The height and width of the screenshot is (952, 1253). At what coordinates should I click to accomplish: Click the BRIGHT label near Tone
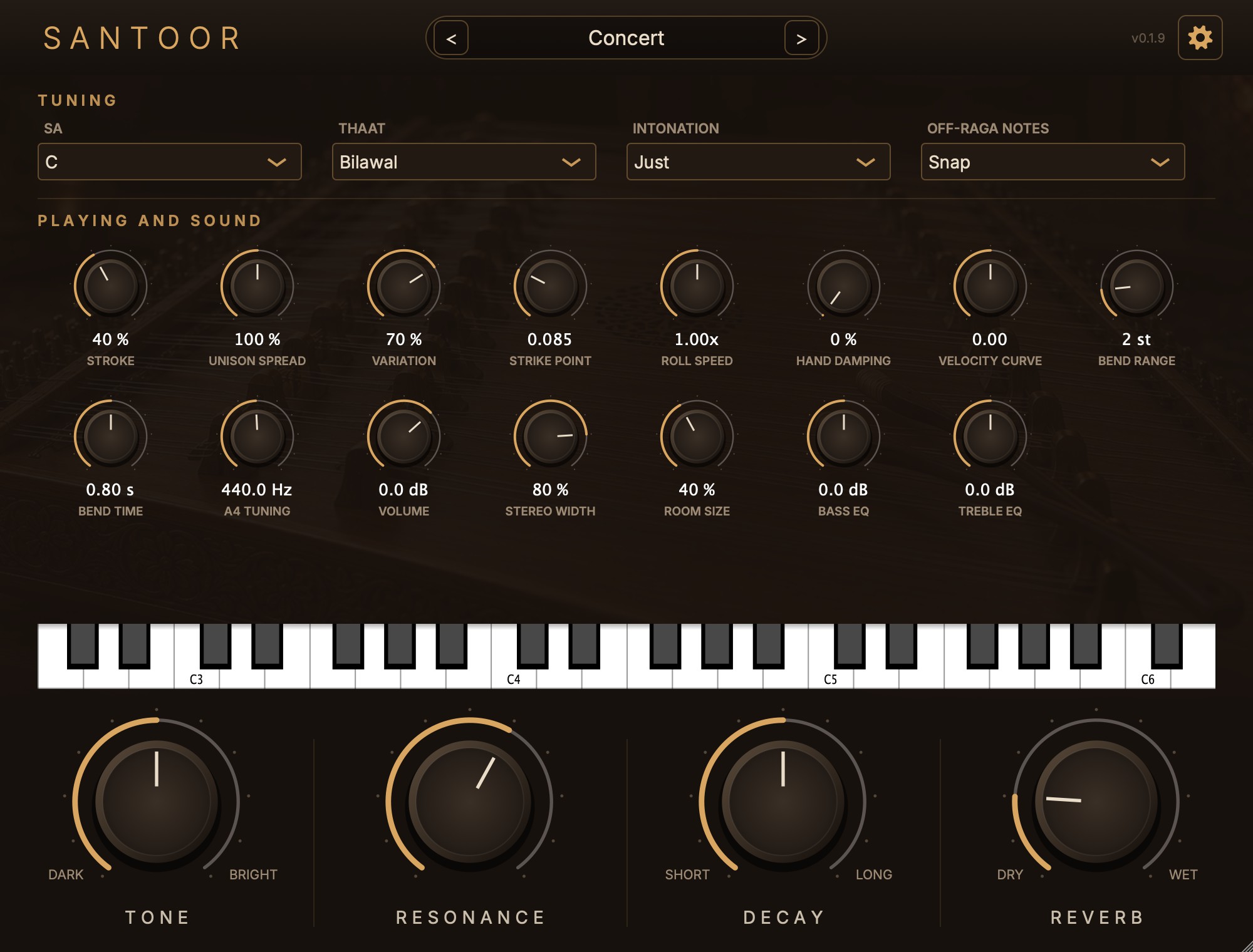pos(253,874)
